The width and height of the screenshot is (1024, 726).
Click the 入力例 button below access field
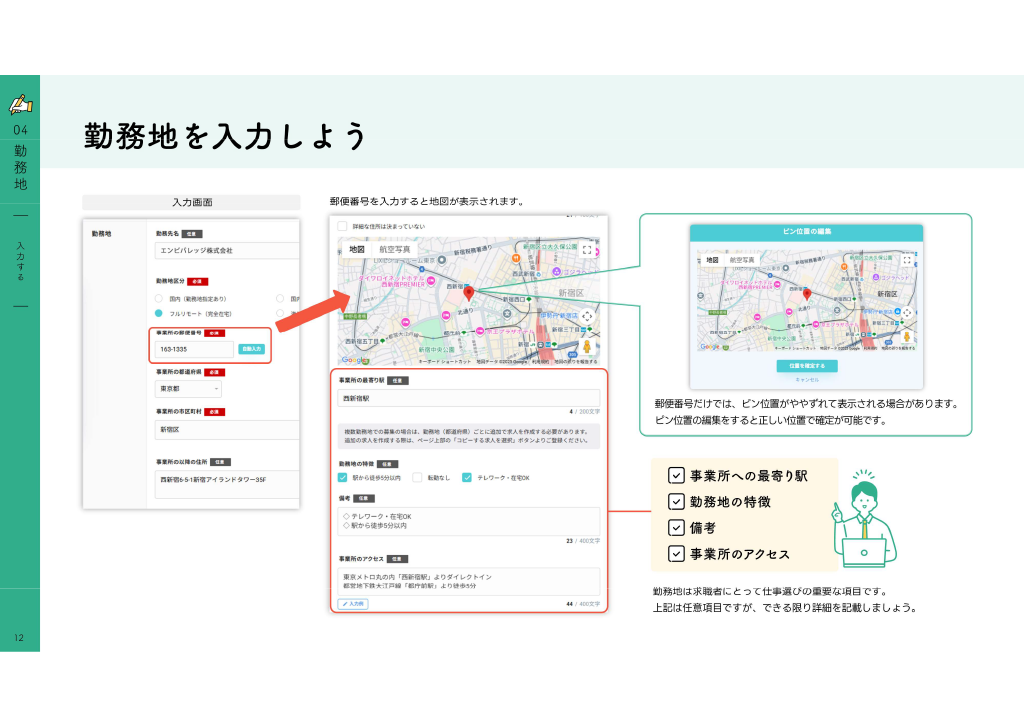point(353,604)
